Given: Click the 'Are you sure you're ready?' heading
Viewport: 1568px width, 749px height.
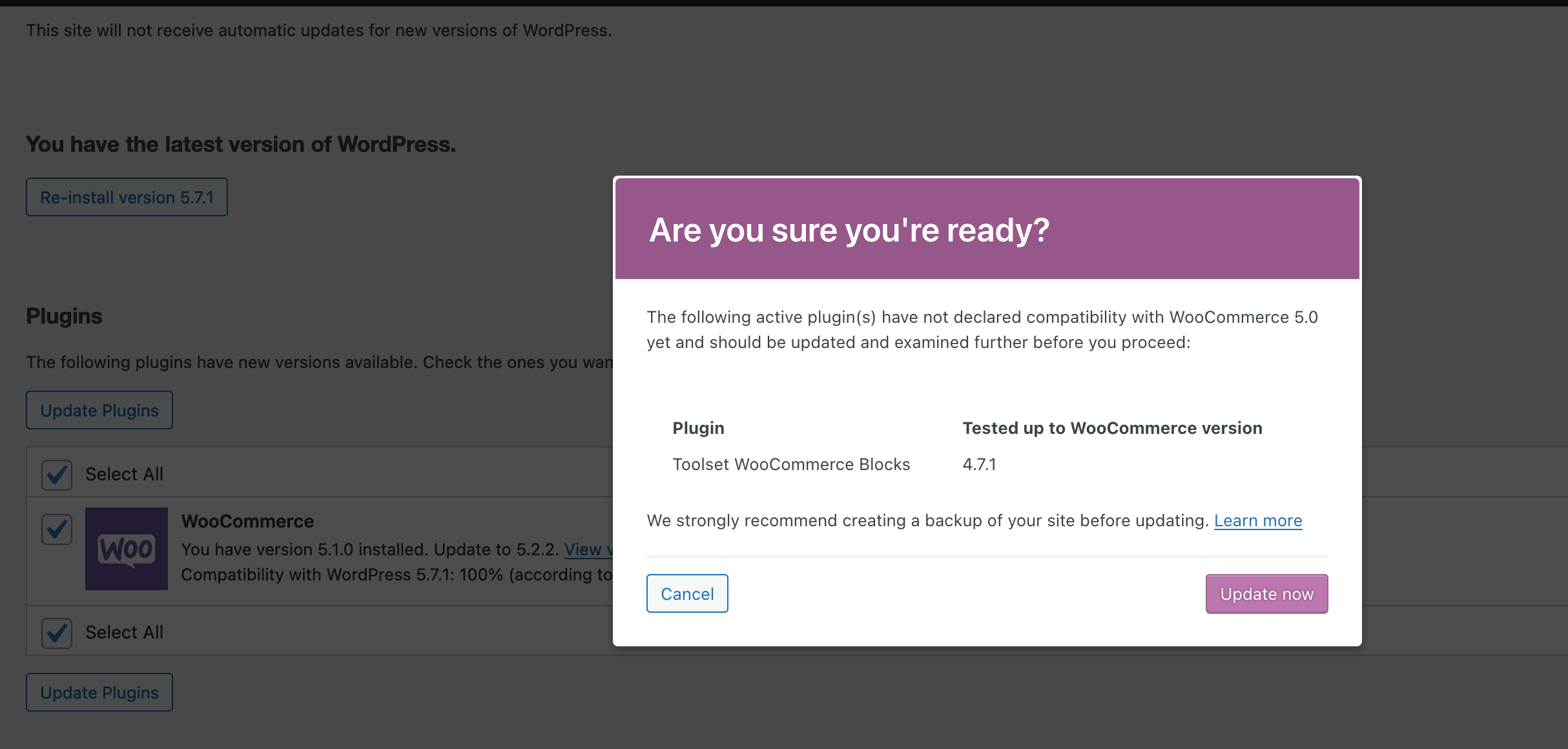Looking at the screenshot, I should tap(849, 230).
